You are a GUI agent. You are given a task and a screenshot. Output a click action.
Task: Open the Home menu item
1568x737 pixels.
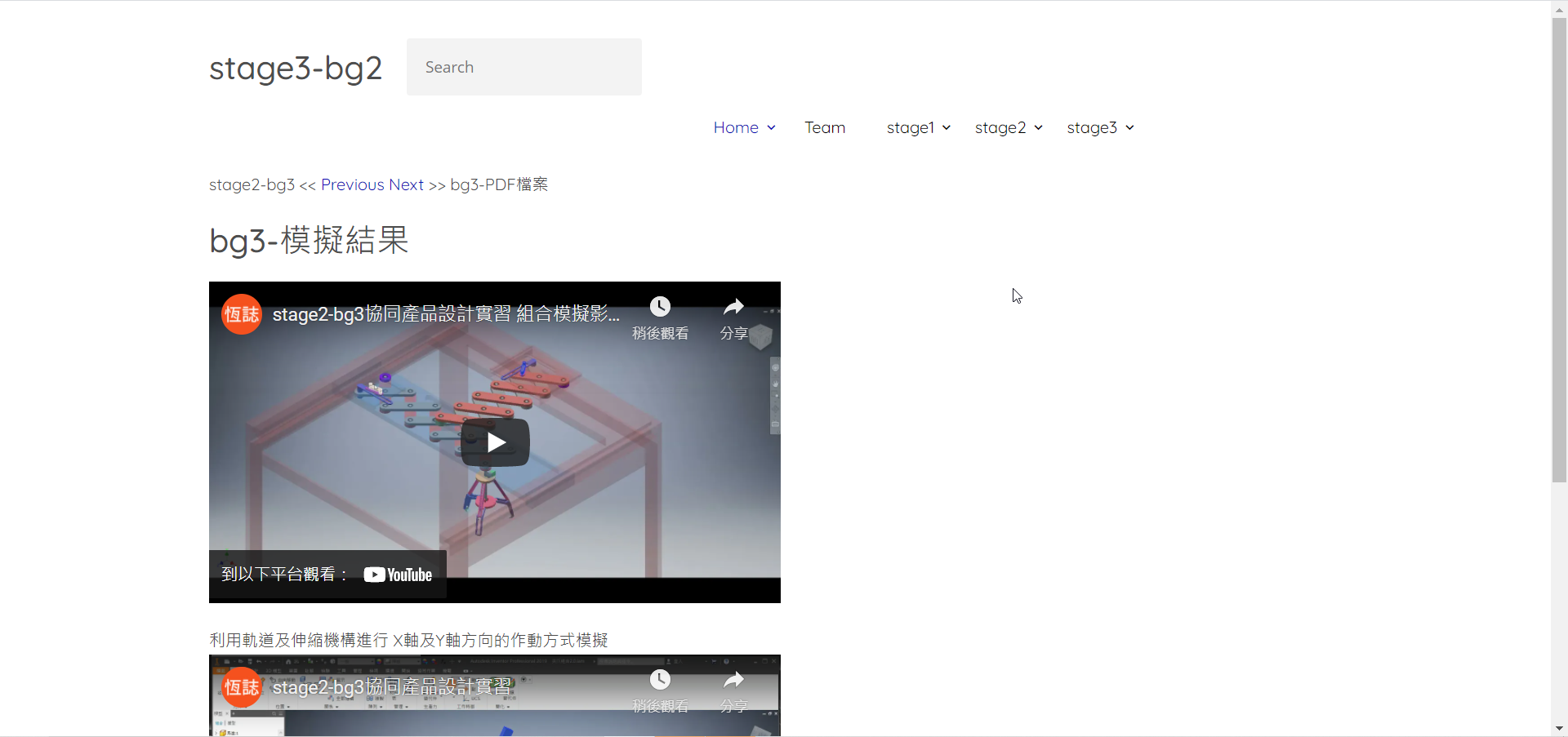pyautogui.click(x=736, y=128)
